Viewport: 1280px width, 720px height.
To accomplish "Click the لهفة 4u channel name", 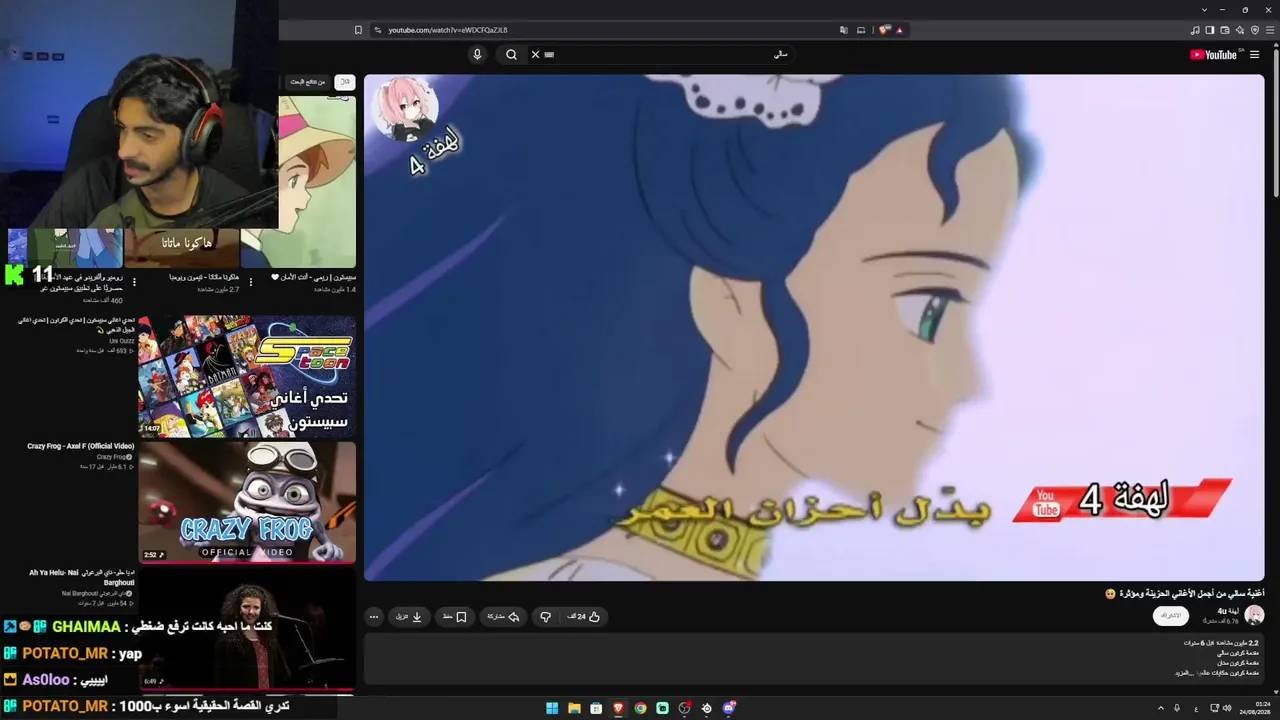I will pyautogui.click(x=1228, y=610).
